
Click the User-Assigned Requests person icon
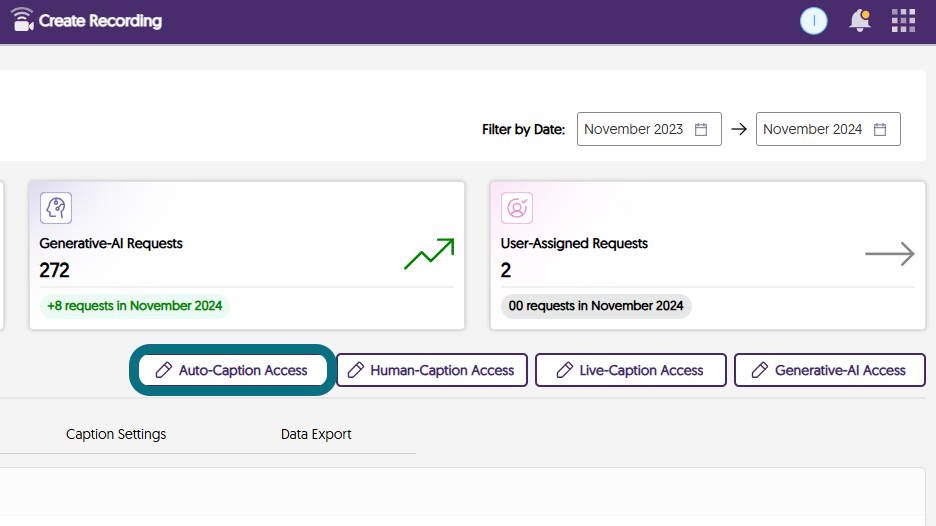[517, 208]
